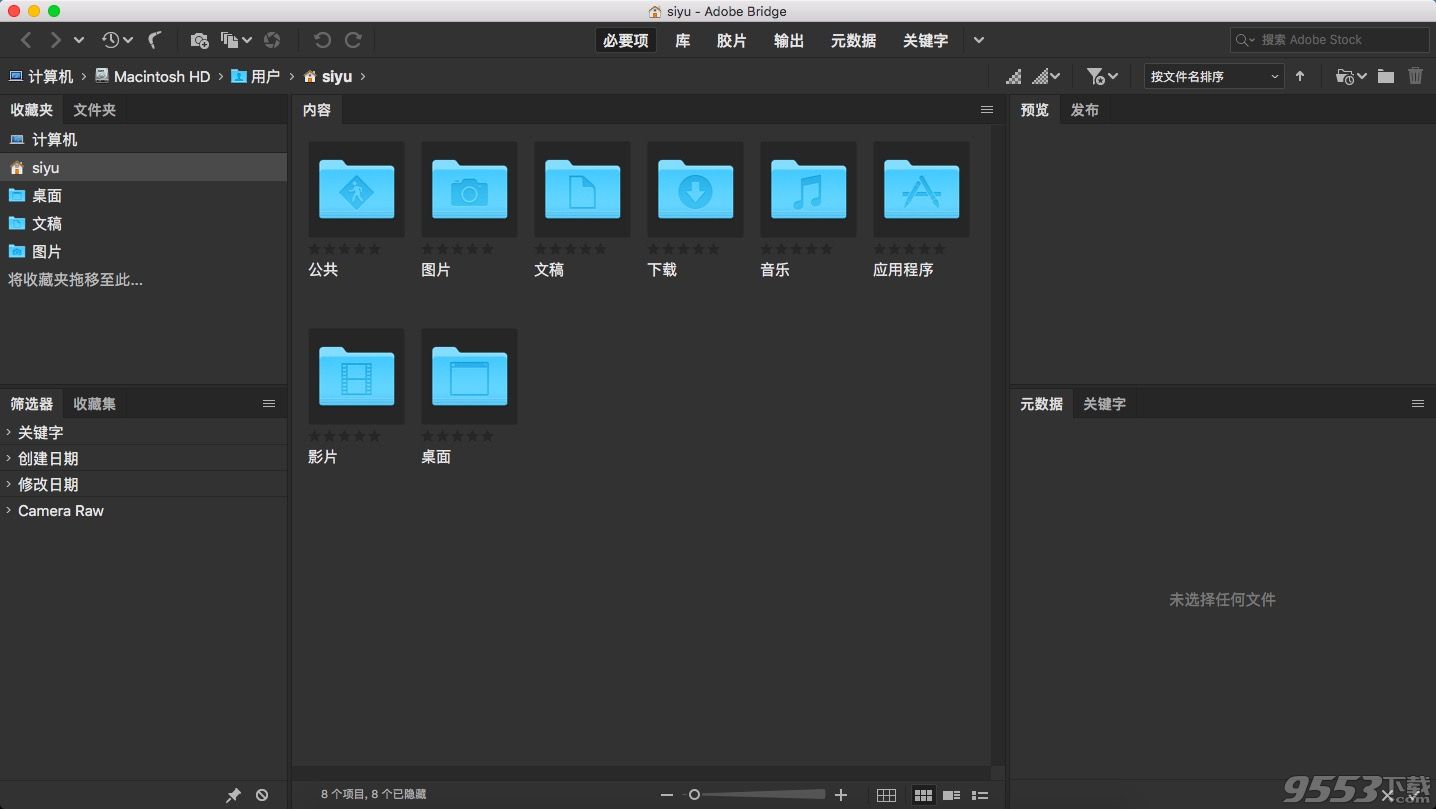Screen dimensions: 1436x809
Task: Select 图片 in favorites
Action: coord(143,252)
